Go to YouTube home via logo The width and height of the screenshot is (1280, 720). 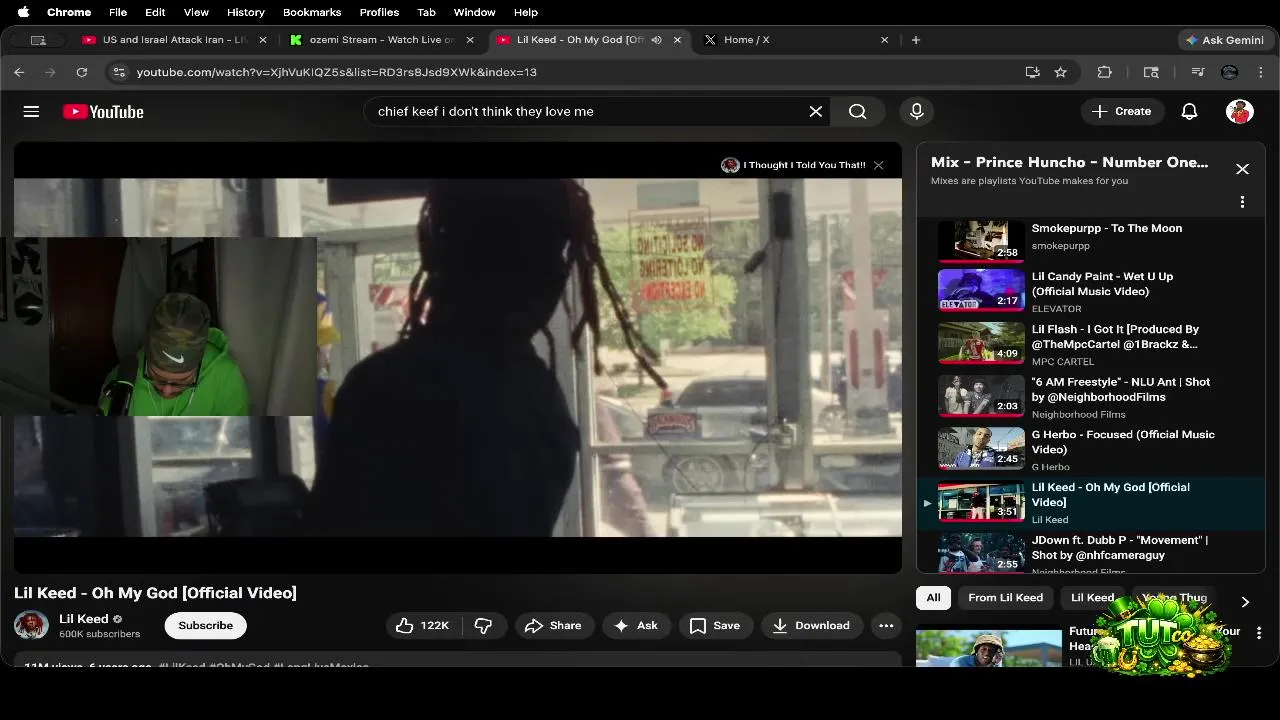[x=104, y=111]
